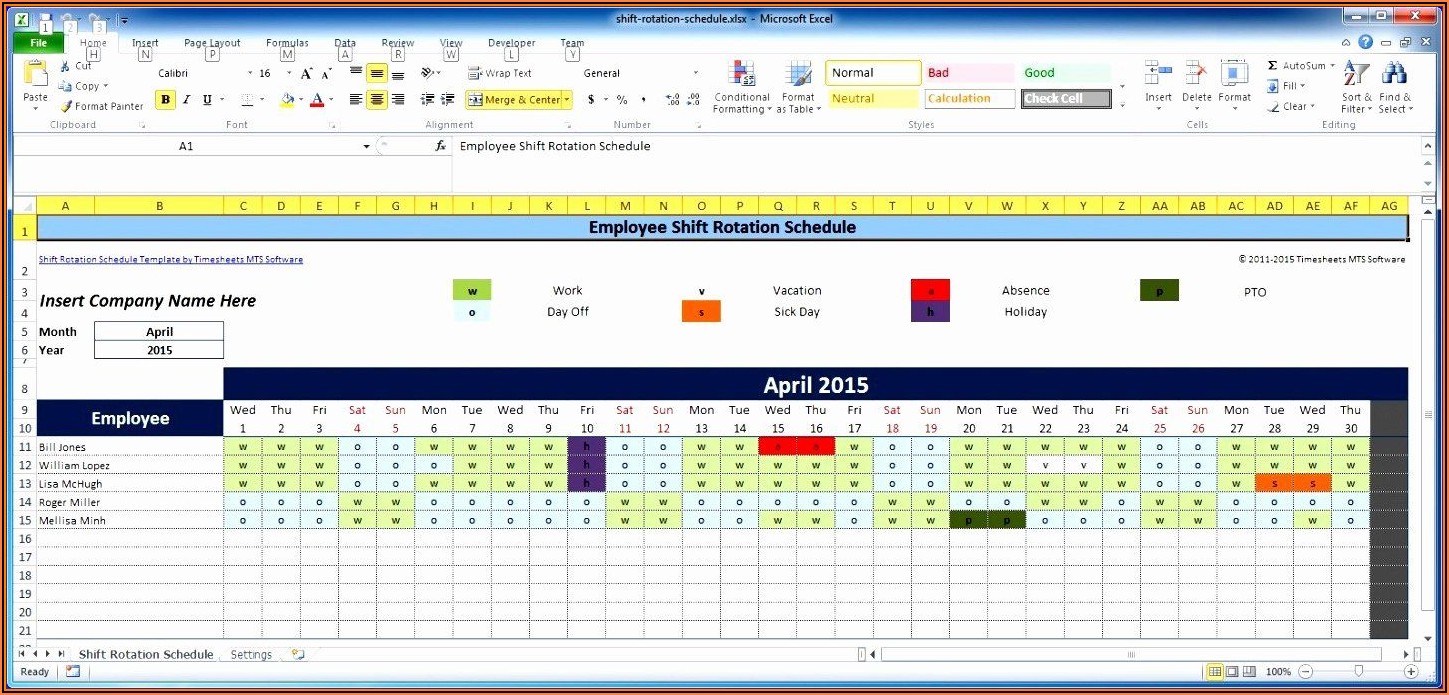This screenshot has width=1449, height=695.
Task: Switch to the Page Layout tab
Action: [x=212, y=43]
